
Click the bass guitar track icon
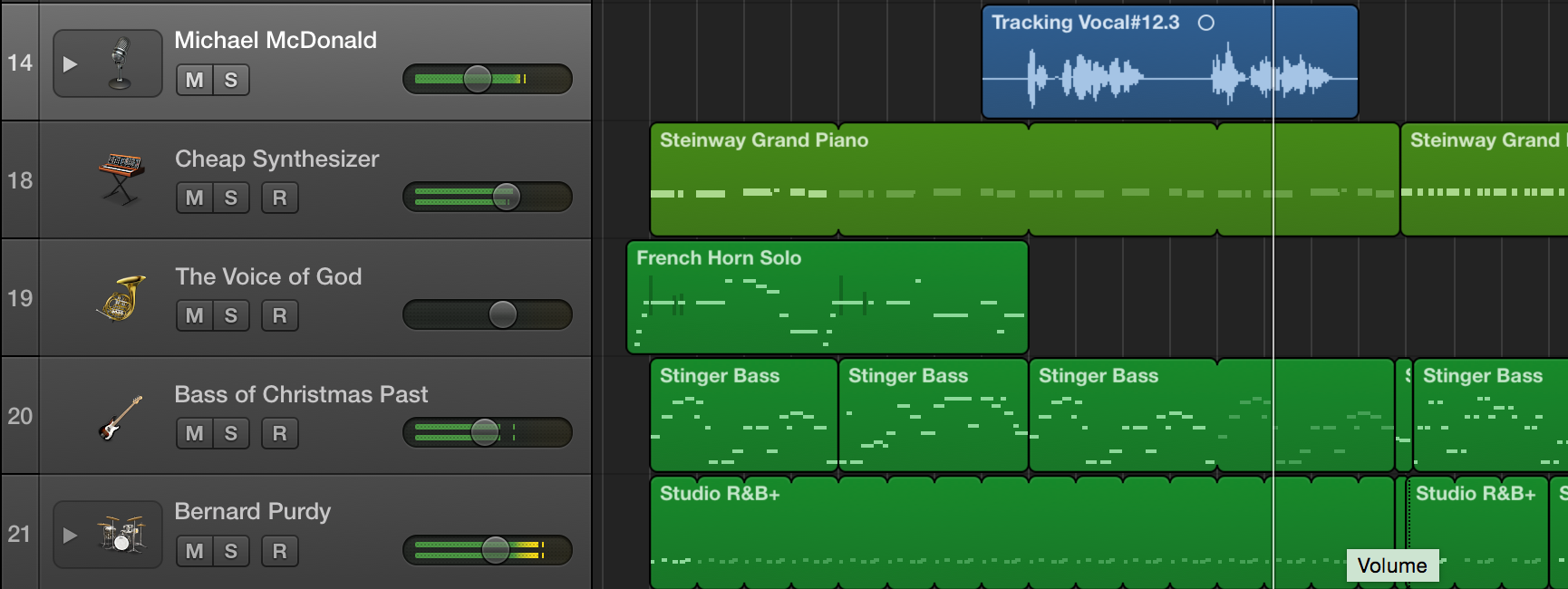coord(121,417)
